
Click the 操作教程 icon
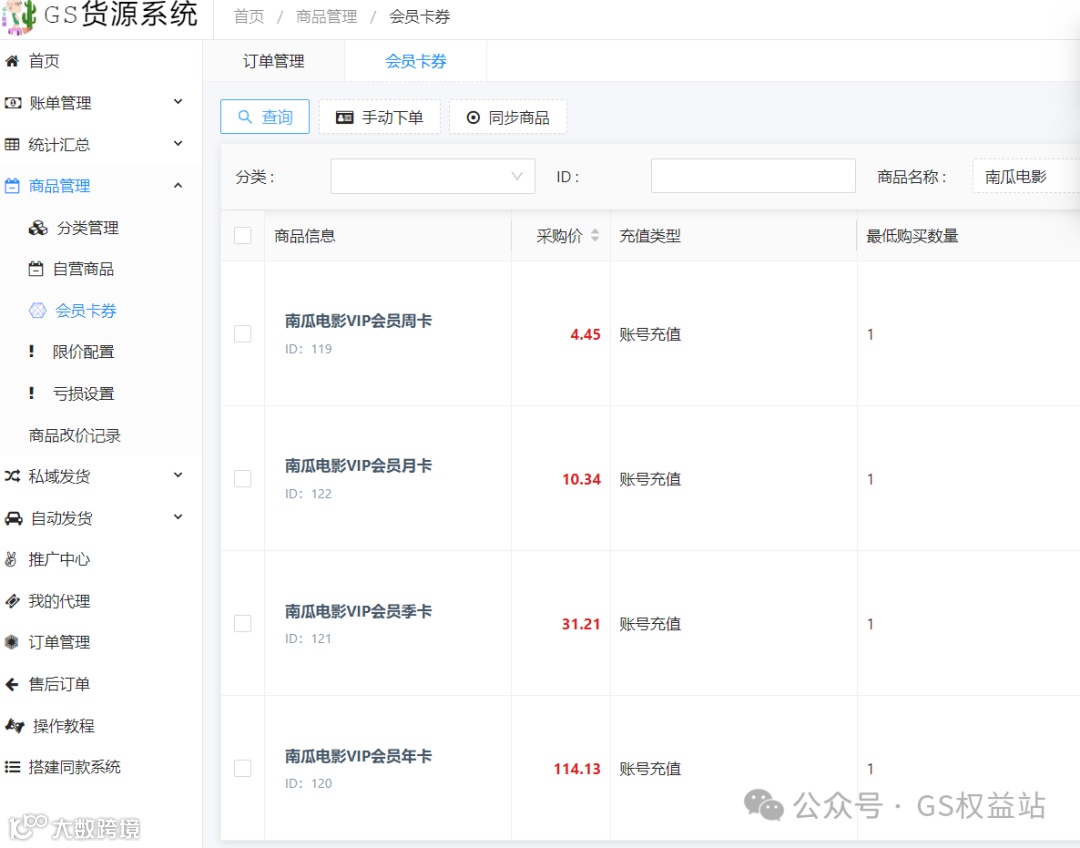pyautogui.click(x=14, y=725)
